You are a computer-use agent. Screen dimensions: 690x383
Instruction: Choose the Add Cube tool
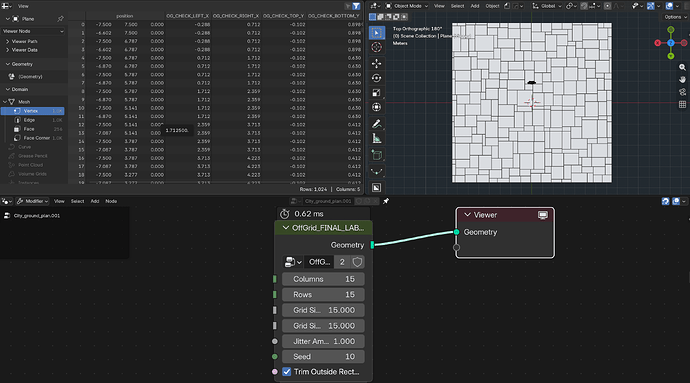[x=377, y=155]
